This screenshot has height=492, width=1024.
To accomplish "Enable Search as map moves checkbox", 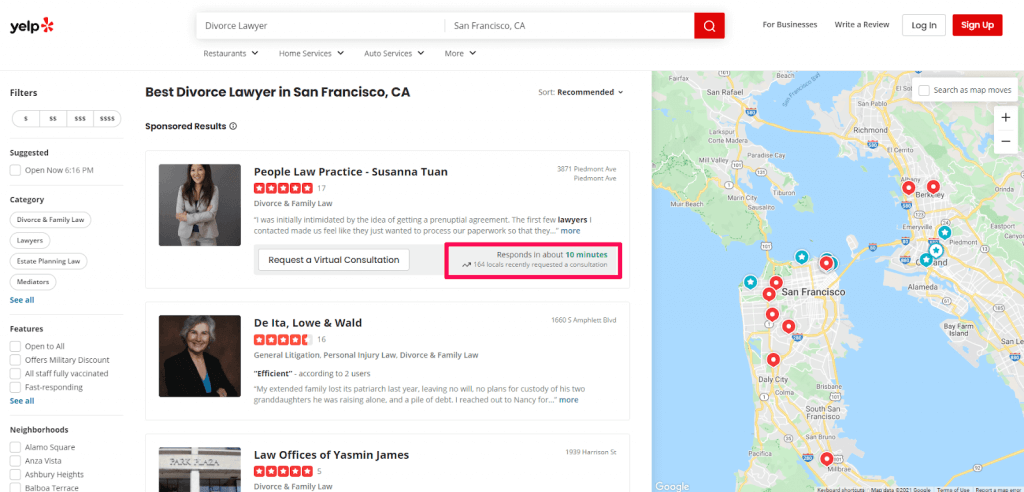I will pos(924,90).
